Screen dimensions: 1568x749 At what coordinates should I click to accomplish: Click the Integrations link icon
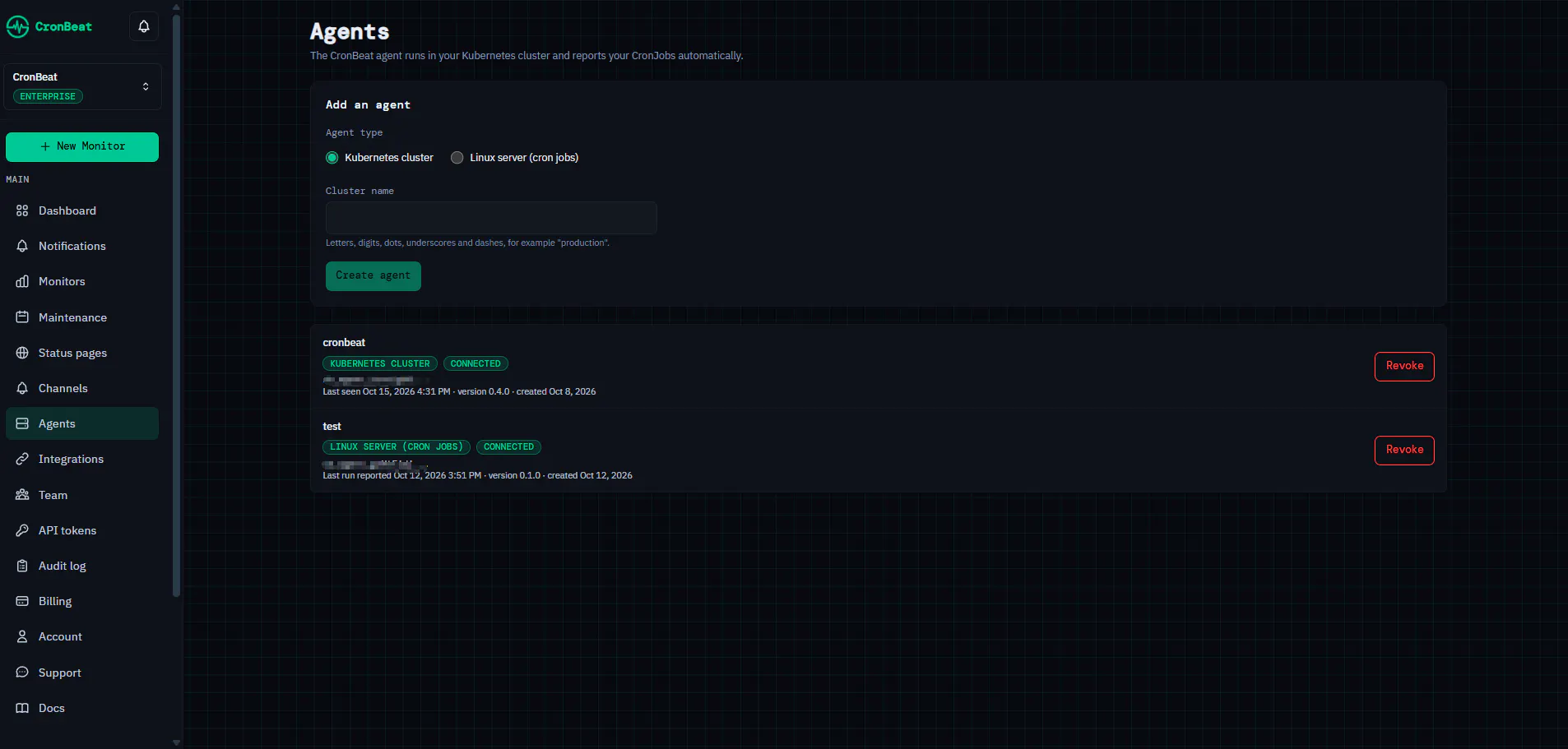(x=22, y=459)
